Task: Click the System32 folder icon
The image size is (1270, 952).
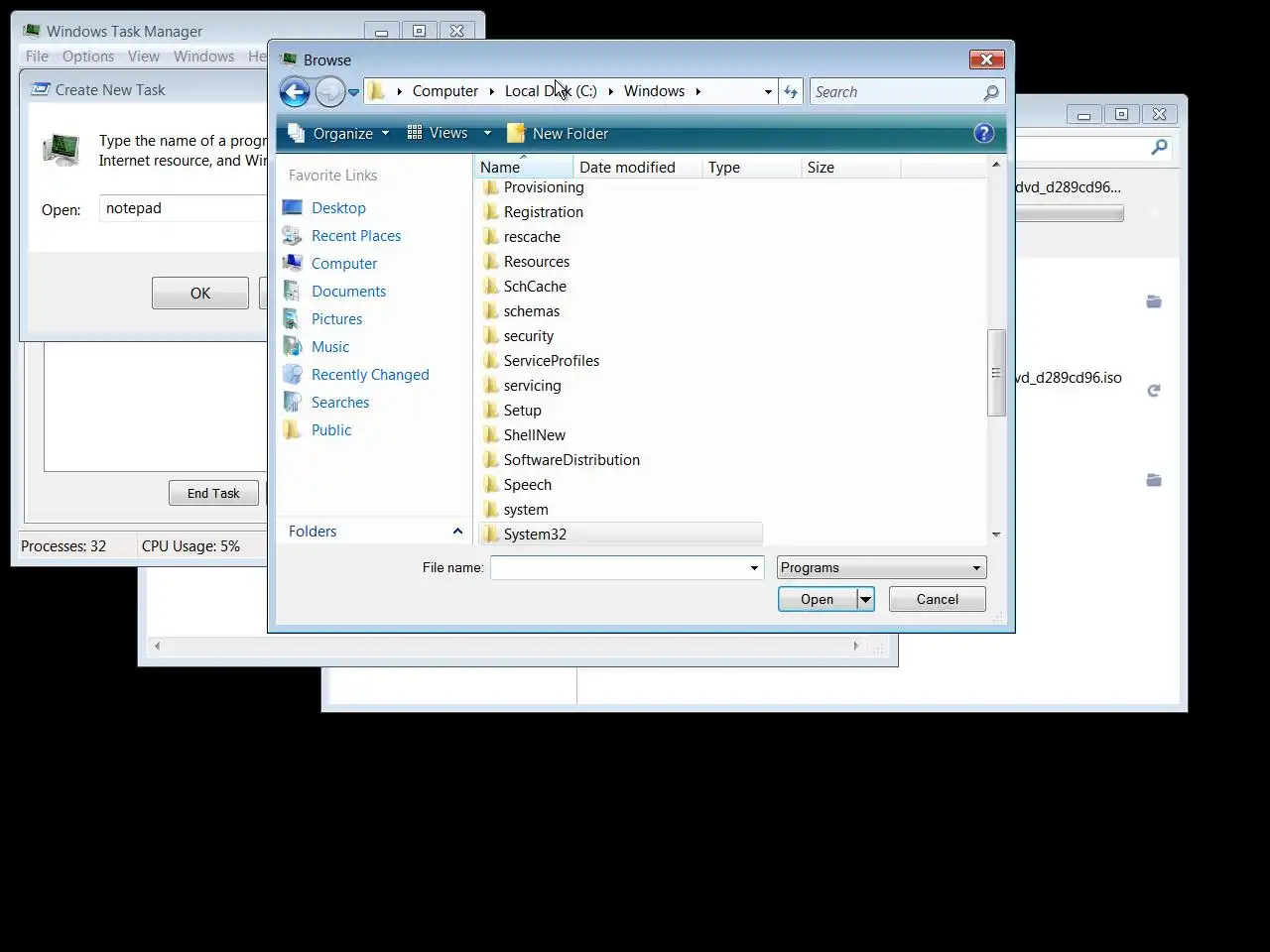Action: point(491,534)
